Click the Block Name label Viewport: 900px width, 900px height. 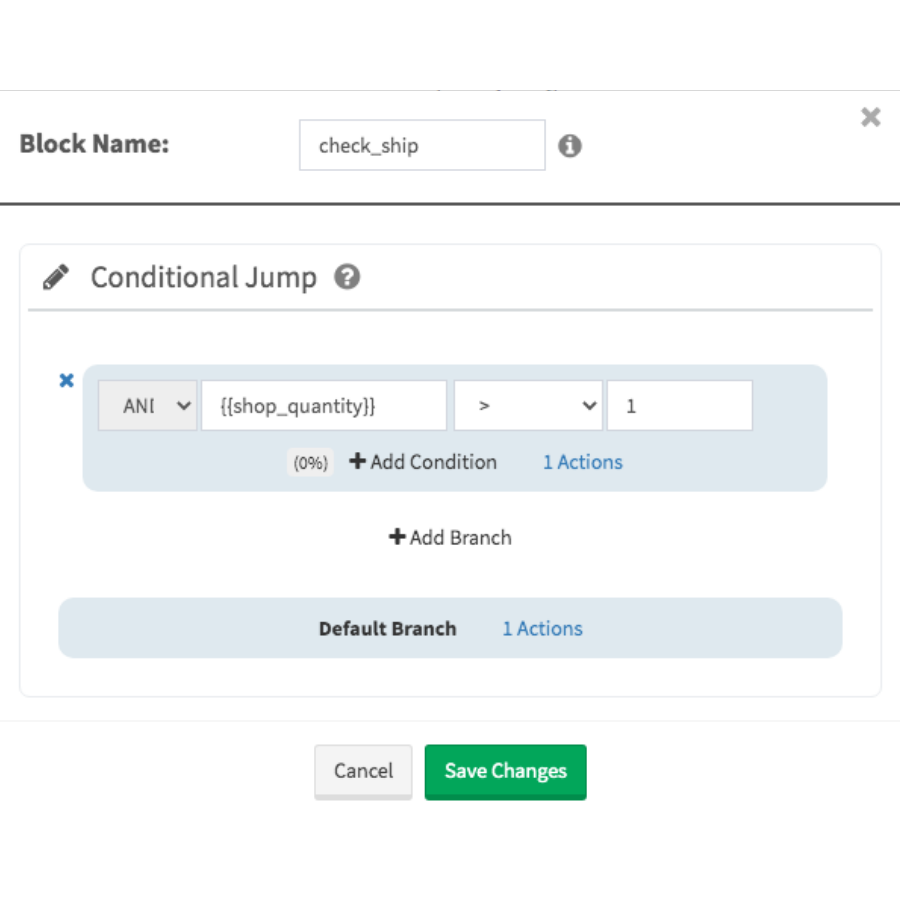94,143
